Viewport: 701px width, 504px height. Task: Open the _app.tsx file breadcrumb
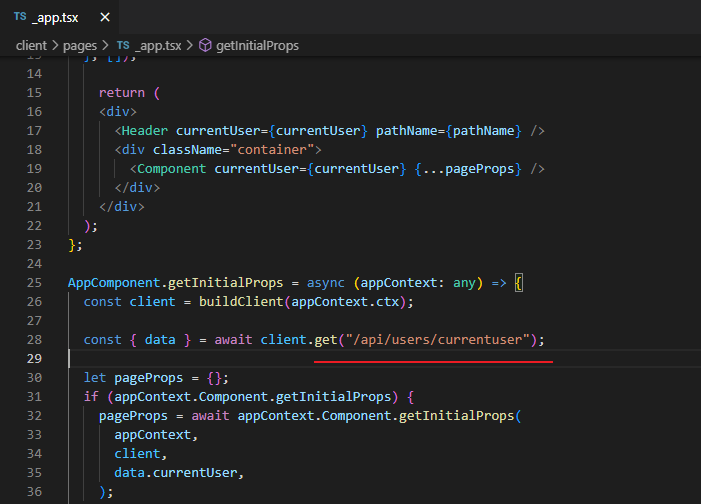(x=159, y=45)
